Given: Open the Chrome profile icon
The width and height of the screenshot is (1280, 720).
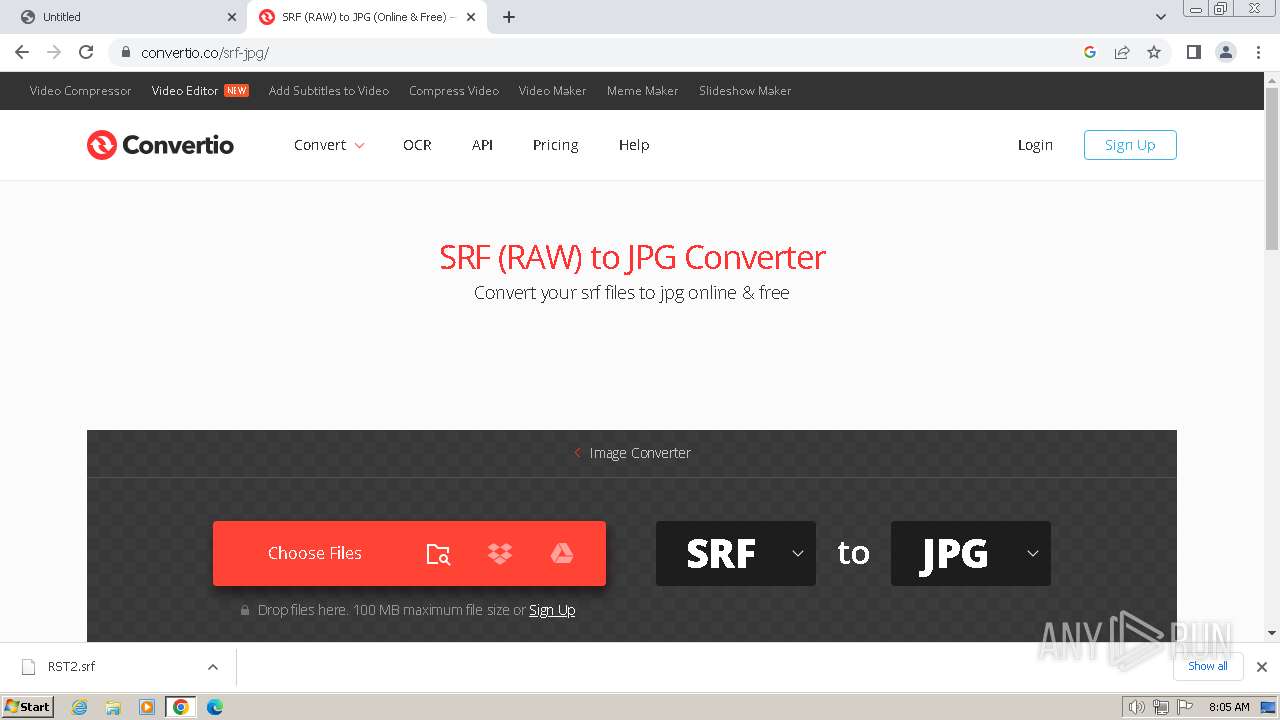Looking at the screenshot, I should (x=1226, y=52).
